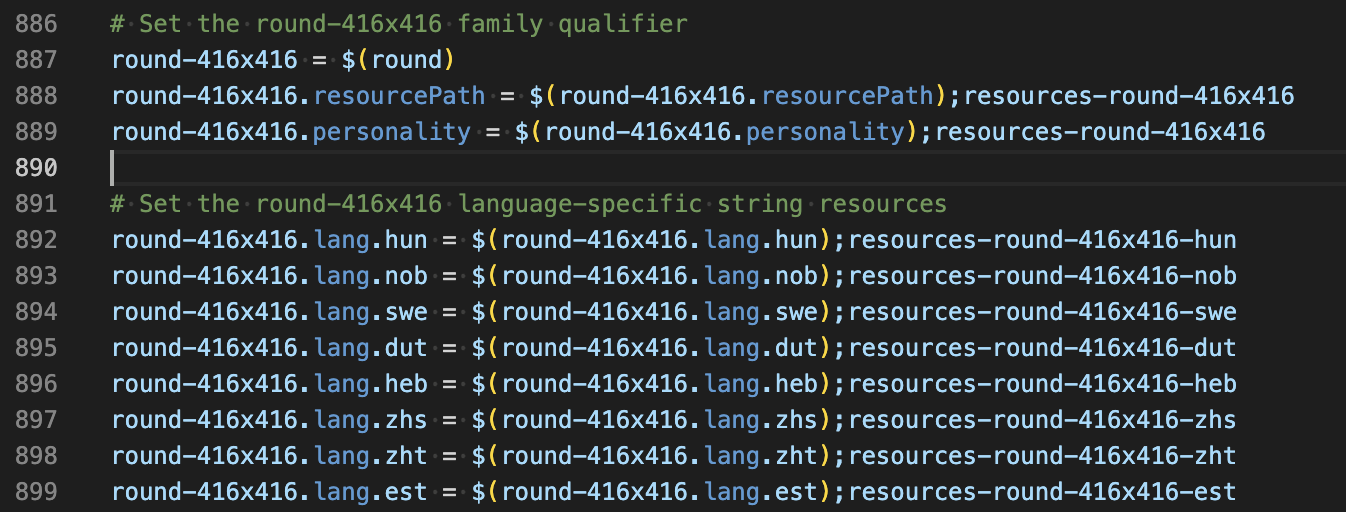Select line number 891 in the gutter
The height and width of the screenshot is (512, 1346).
pyautogui.click(x=37, y=204)
